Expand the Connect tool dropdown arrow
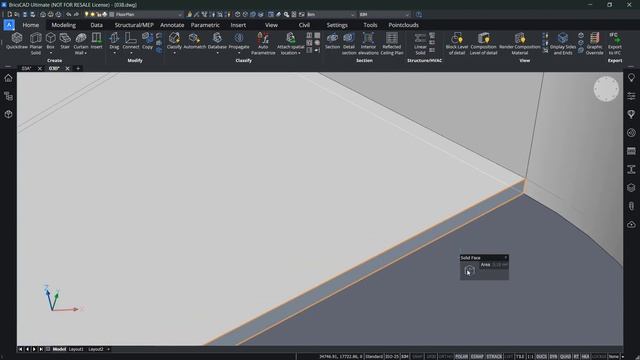The height and width of the screenshot is (360, 640). pos(131,53)
